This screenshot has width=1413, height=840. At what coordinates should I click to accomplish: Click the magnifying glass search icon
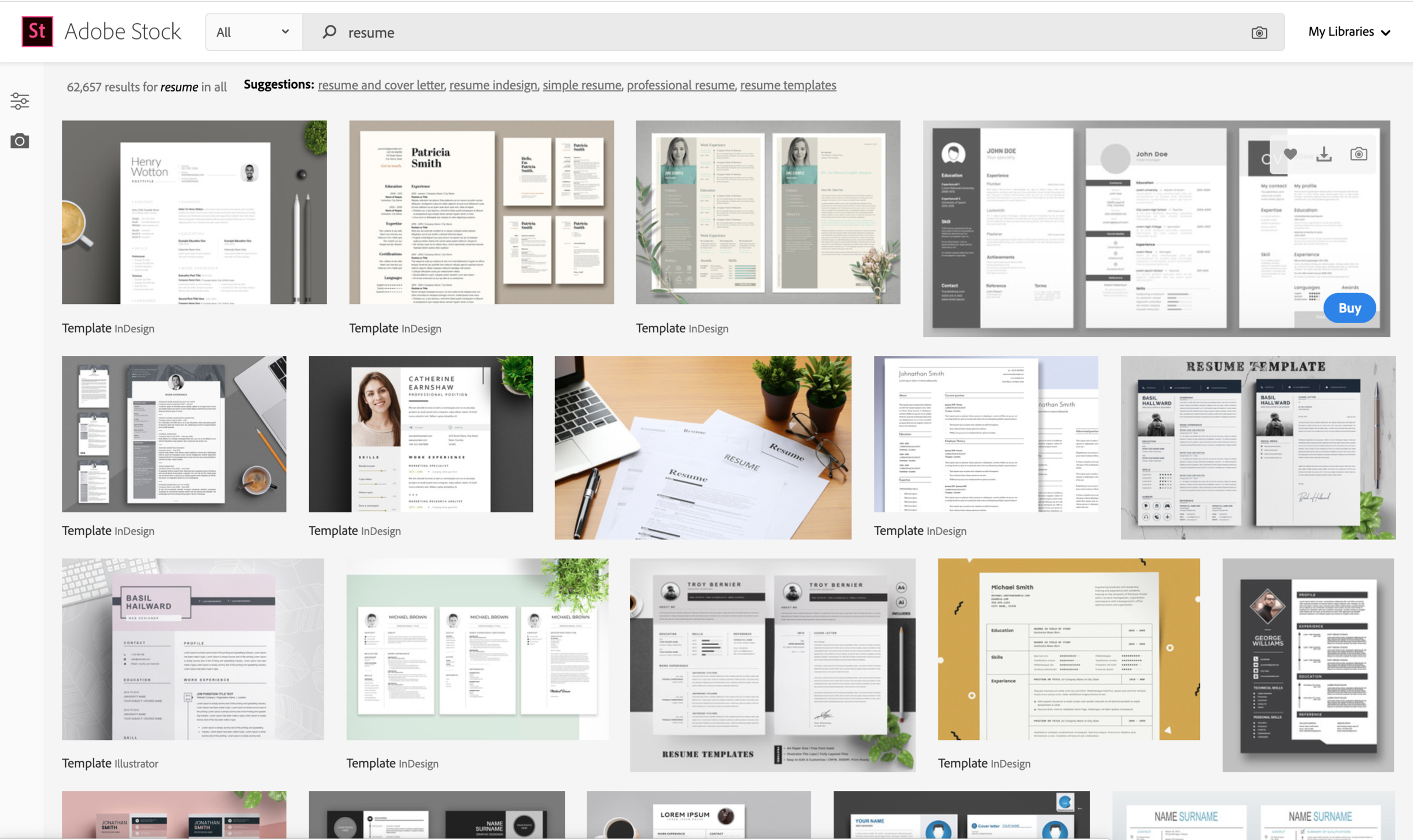329,32
